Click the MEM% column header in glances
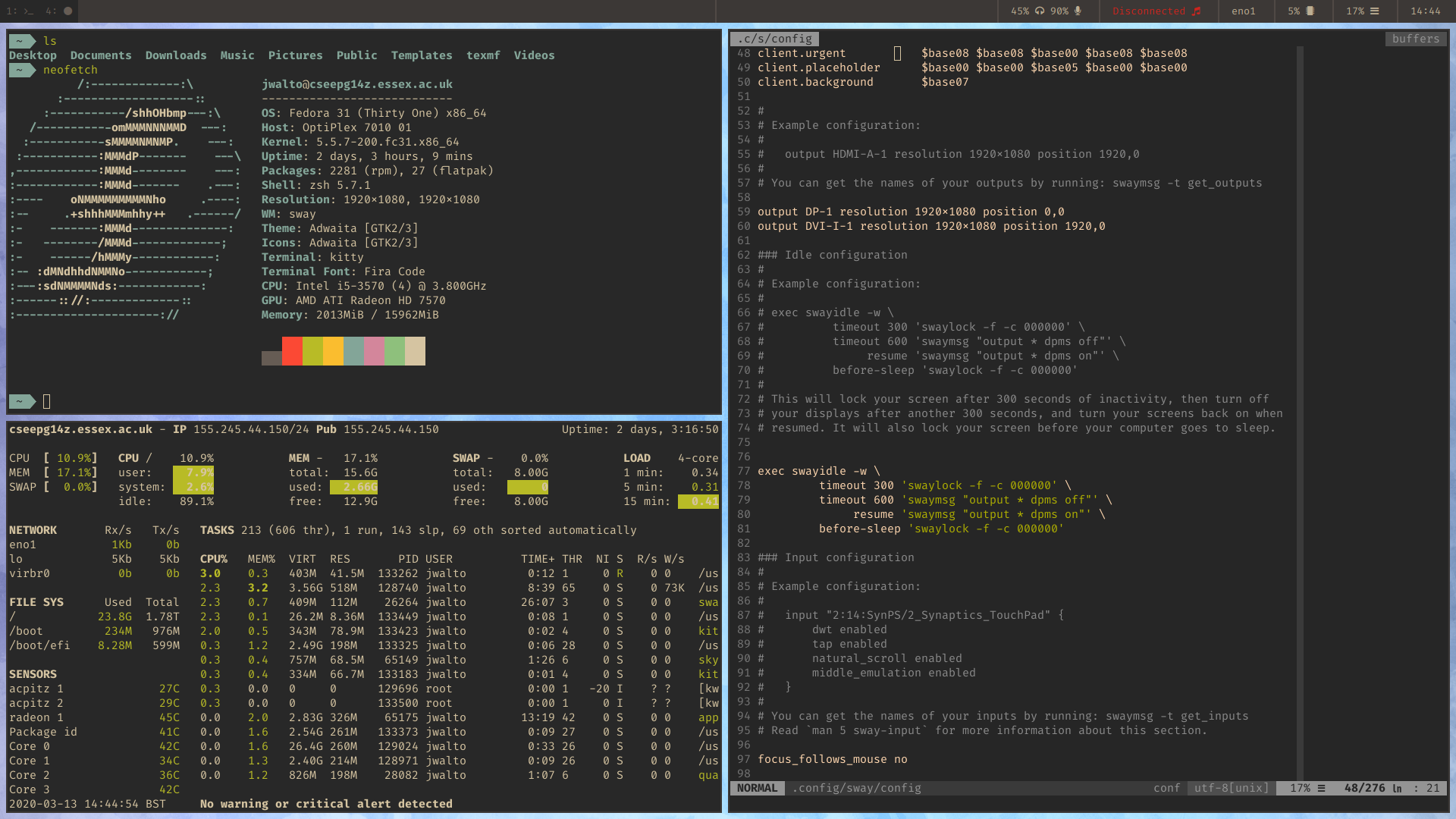The width and height of the screenshot is (1456, 819). click(x=262, y=559)
